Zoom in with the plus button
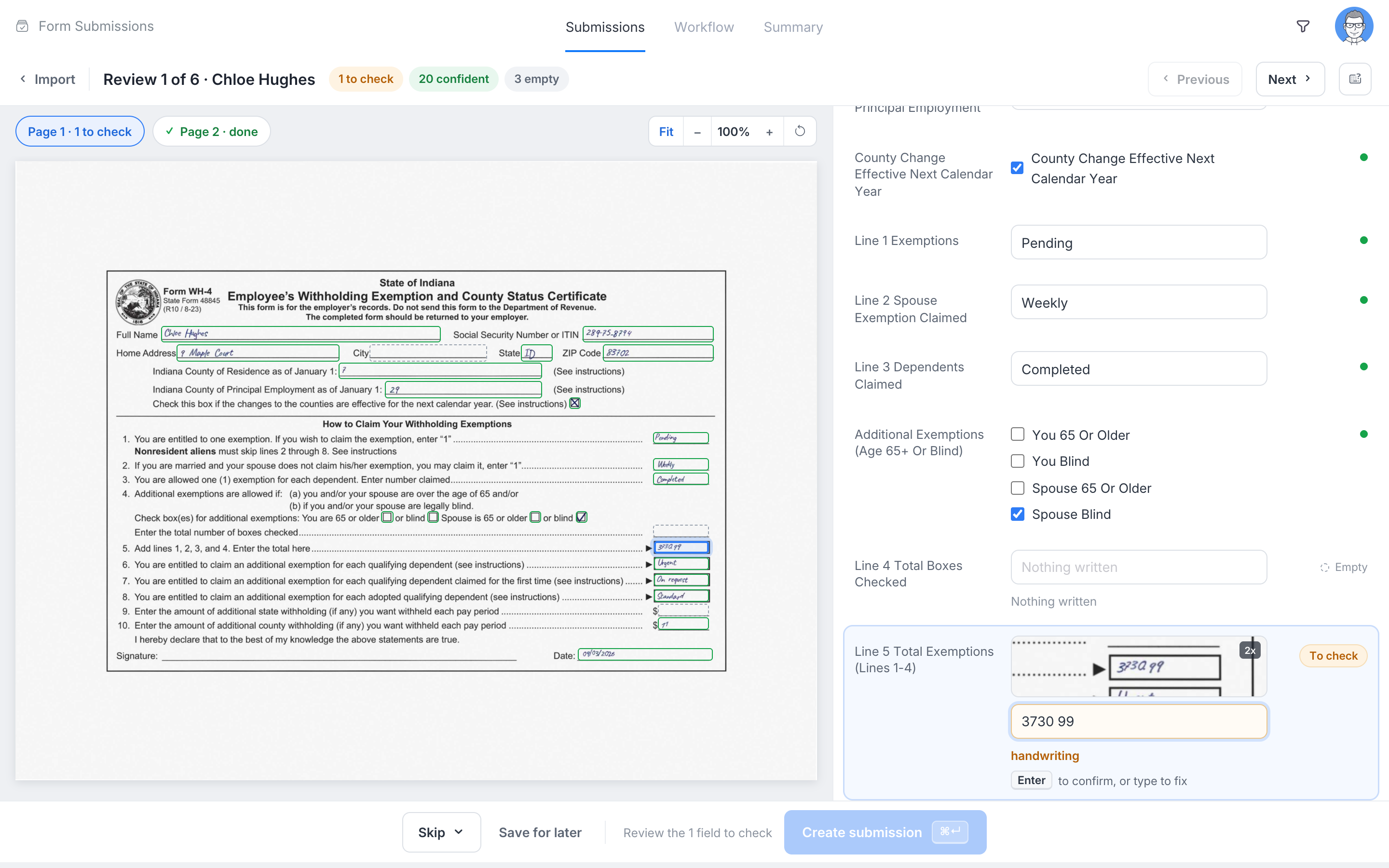 (x=770, y=132)
